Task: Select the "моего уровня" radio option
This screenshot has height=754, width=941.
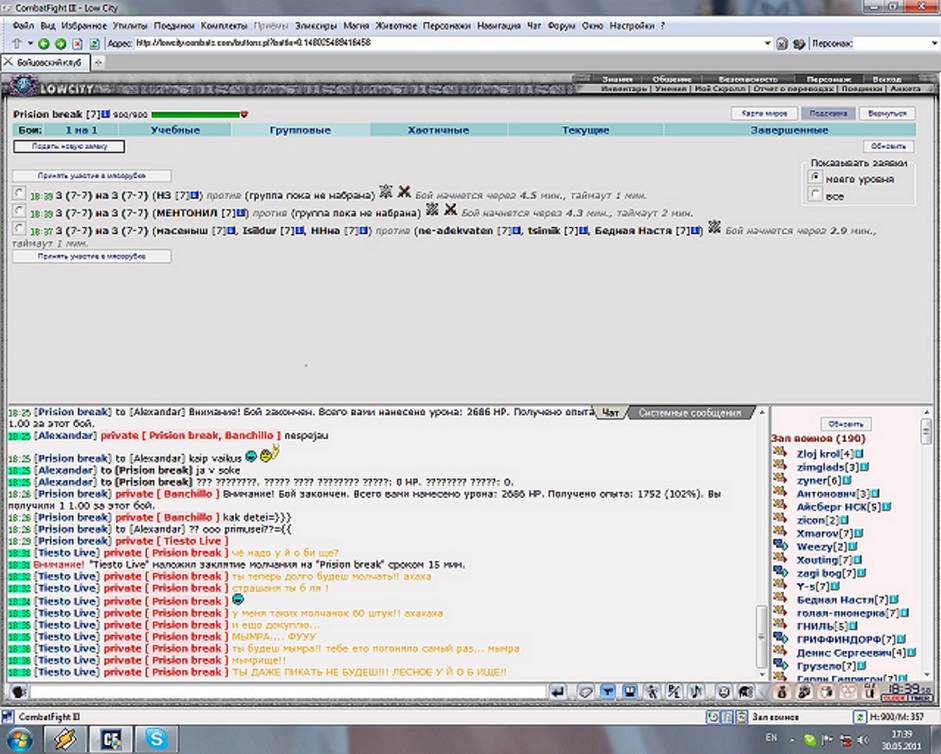Action: (815, 177)
